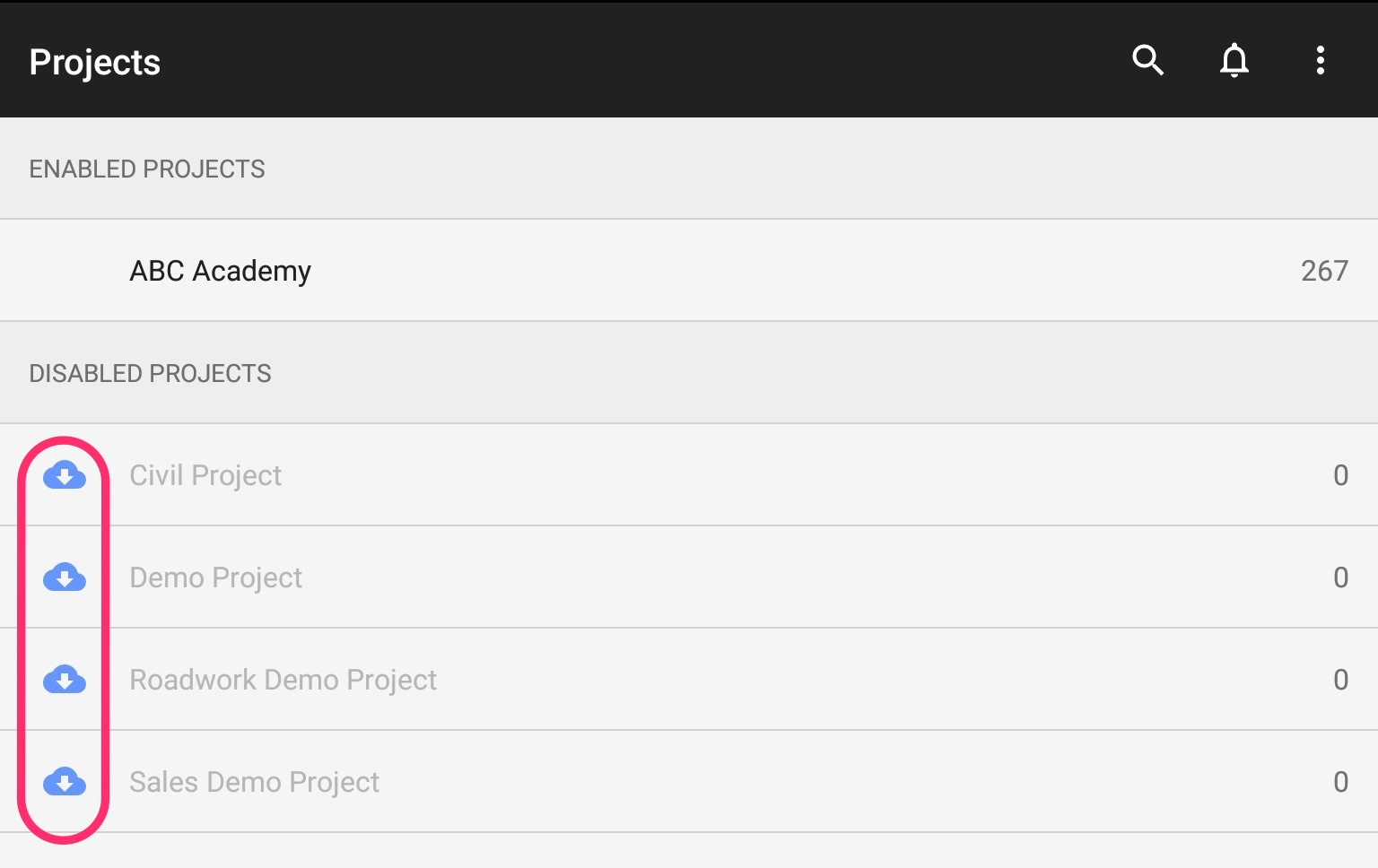Click the ENABLED PROJECTS section header

[x=147, y=169]
